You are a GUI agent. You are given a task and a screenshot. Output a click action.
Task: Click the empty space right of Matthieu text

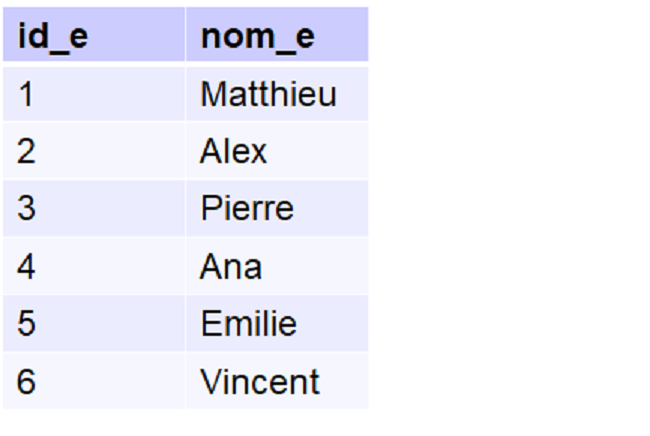pyautogui.click(x=352, y=94)
